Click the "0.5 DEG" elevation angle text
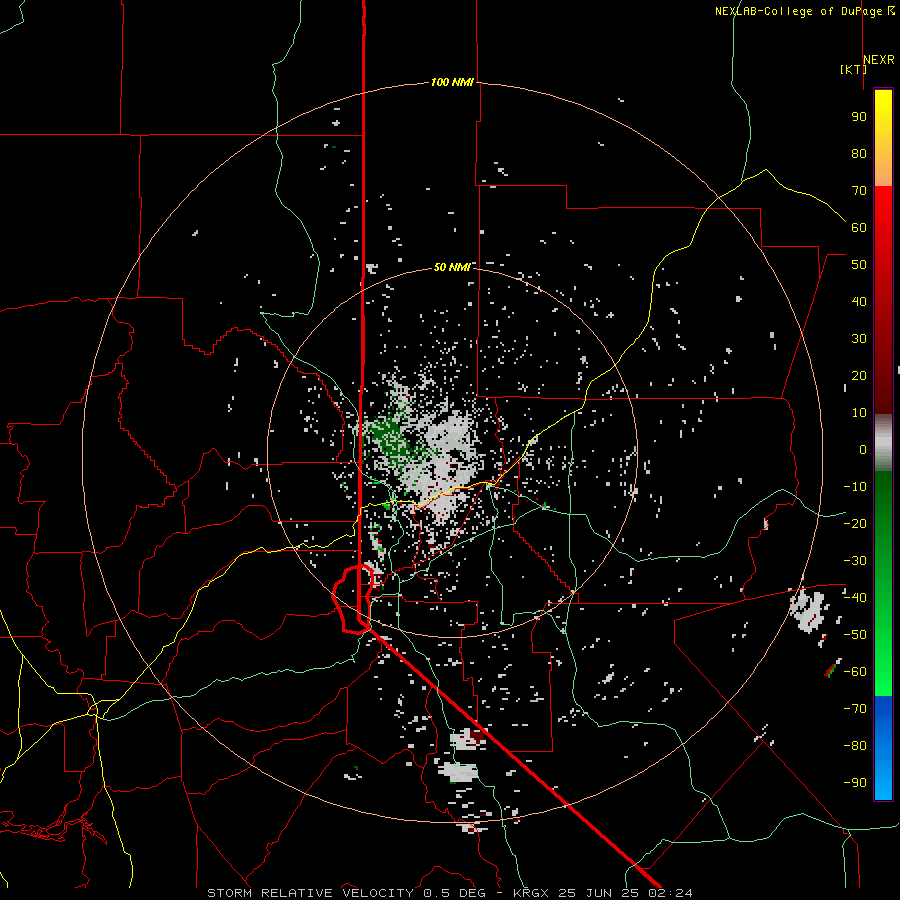Image resolution: width=900 pixels, height=900 pixels. click(454, 893)
